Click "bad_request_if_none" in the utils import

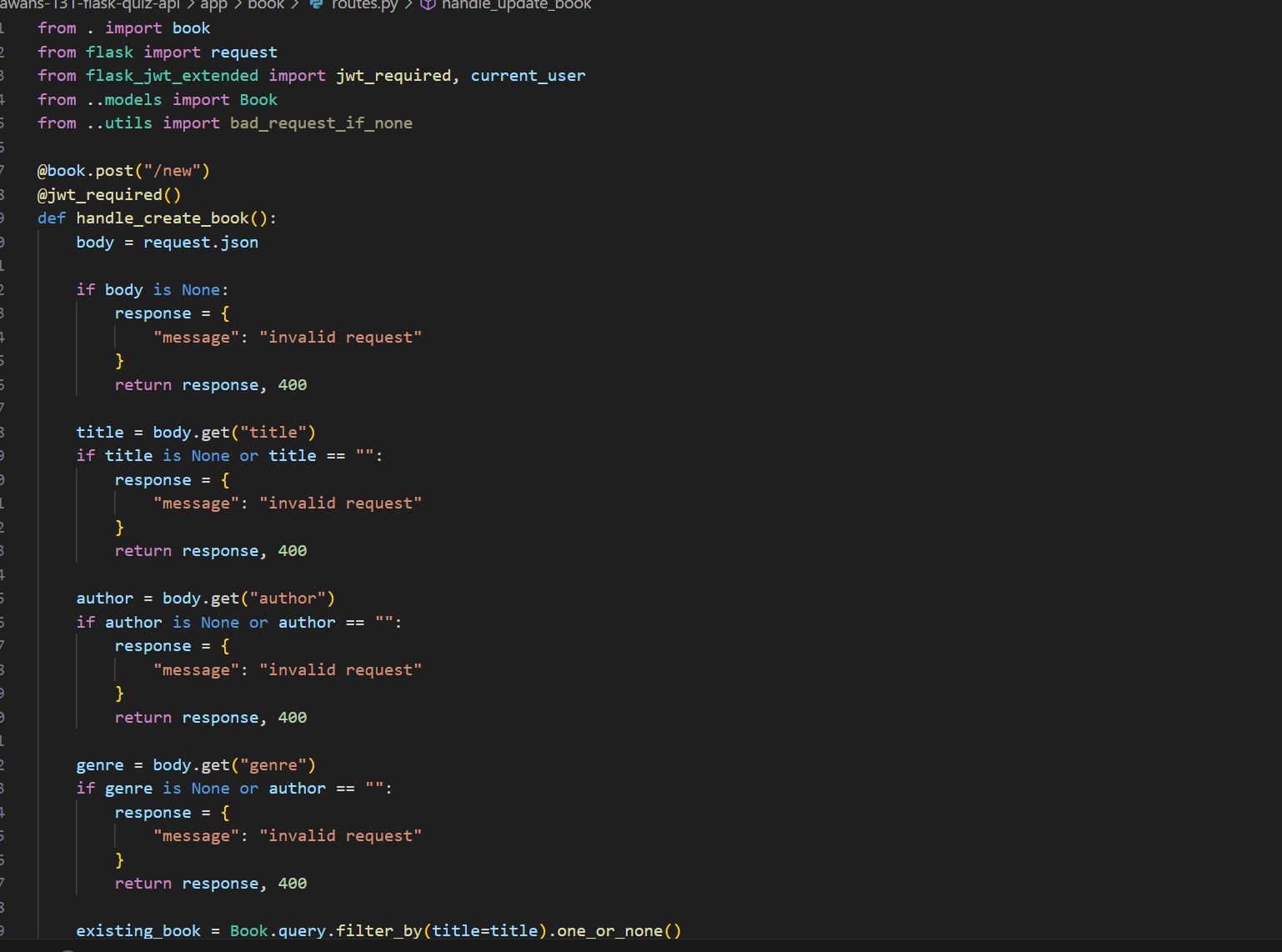click(x=321, y=123)
